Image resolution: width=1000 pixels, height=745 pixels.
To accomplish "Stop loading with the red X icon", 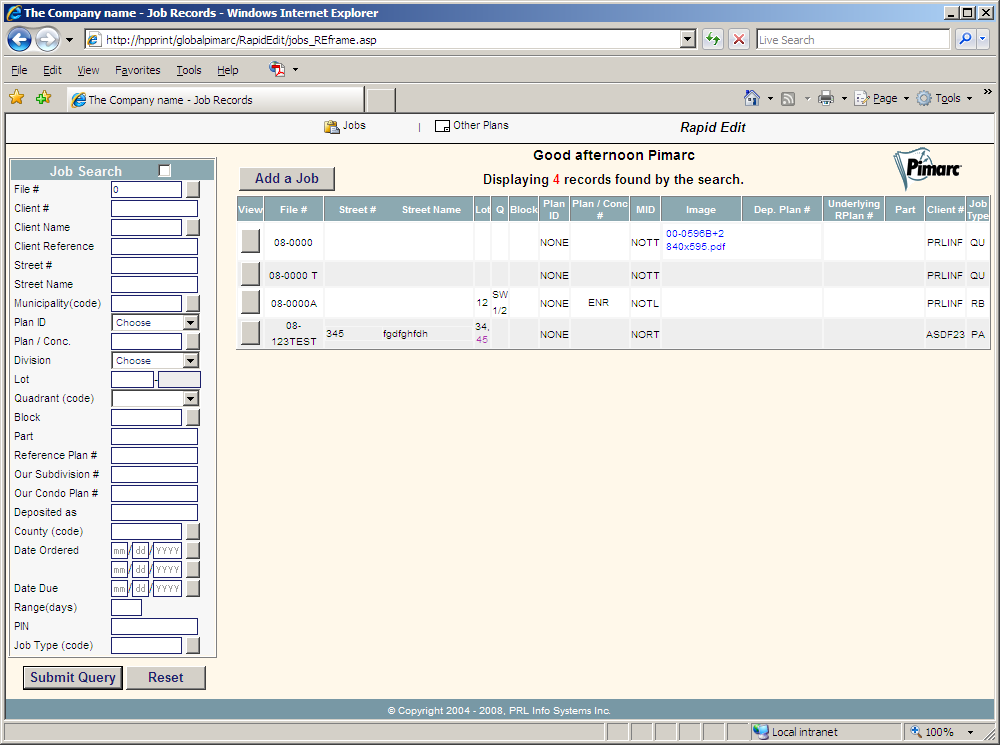I will tap(739, 40).
